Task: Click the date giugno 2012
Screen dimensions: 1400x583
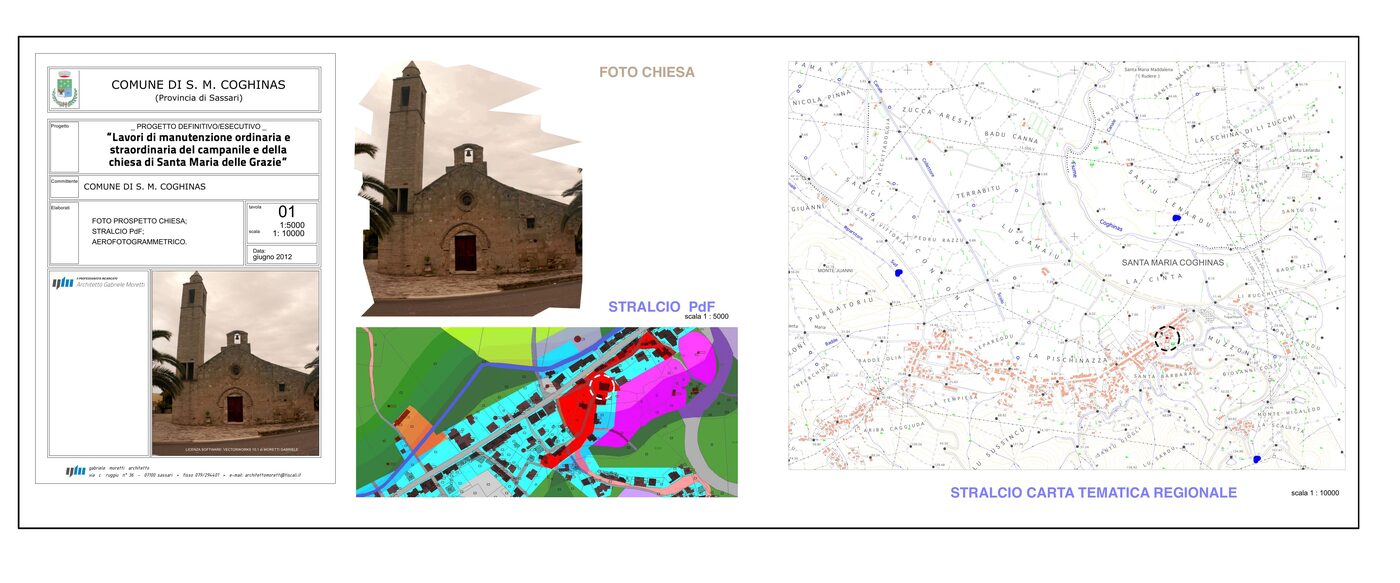Action: 273,257
